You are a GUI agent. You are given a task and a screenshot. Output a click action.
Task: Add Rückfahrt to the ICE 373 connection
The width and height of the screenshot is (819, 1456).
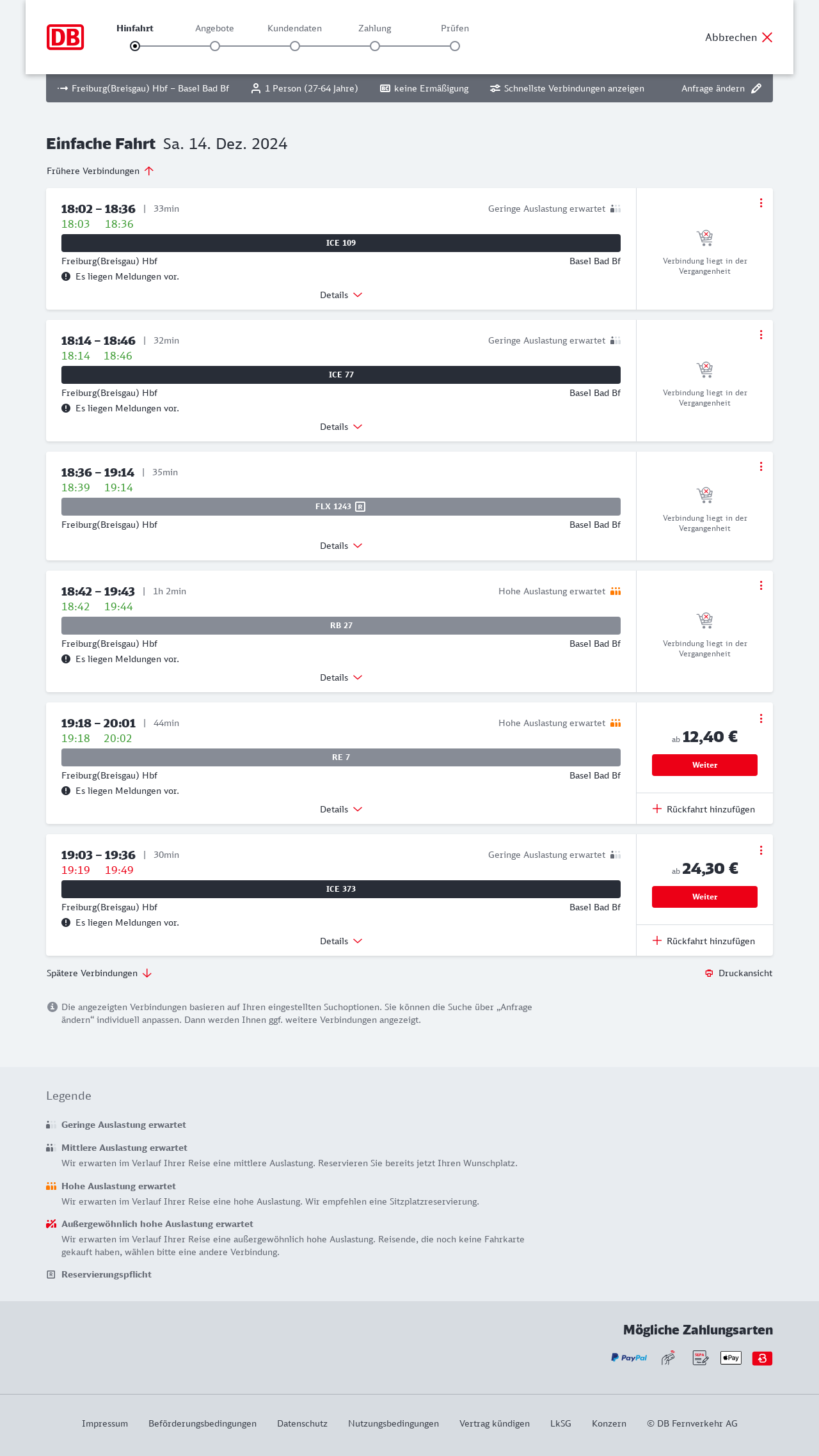click(x=704, y=941)
